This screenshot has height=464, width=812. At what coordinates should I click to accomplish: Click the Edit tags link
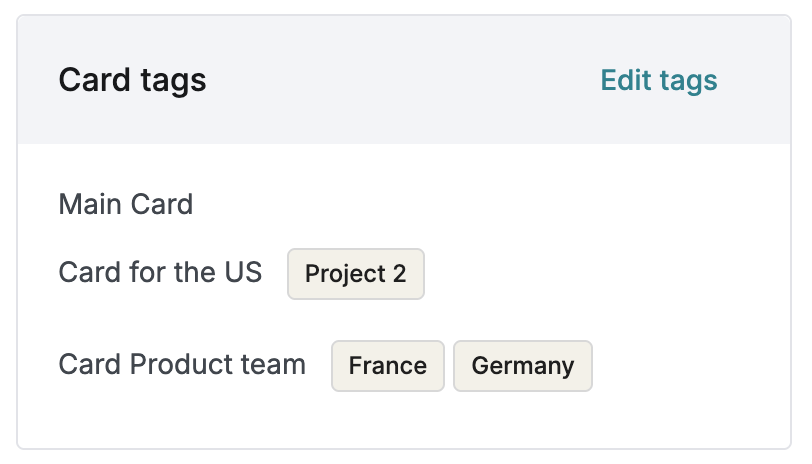(658, 80)
